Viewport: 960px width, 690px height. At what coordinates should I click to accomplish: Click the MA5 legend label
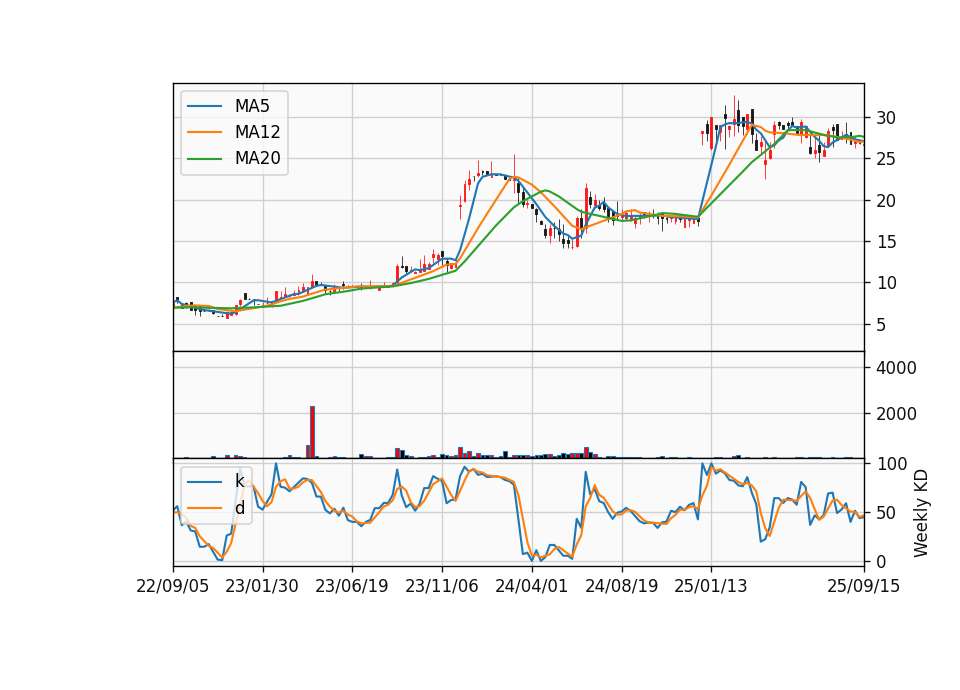tap(252, 106)
